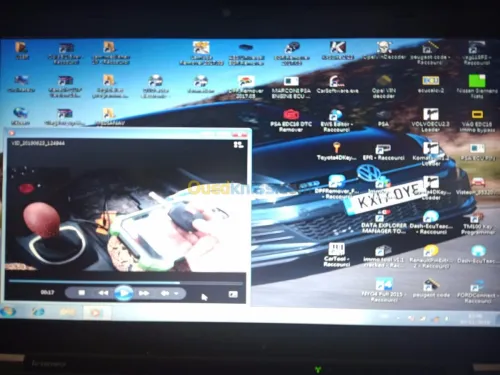Screen dimensions: 500x375
Task: Launch NYO4 Full 2015 shortcut
Action: (x=383, y=290)
